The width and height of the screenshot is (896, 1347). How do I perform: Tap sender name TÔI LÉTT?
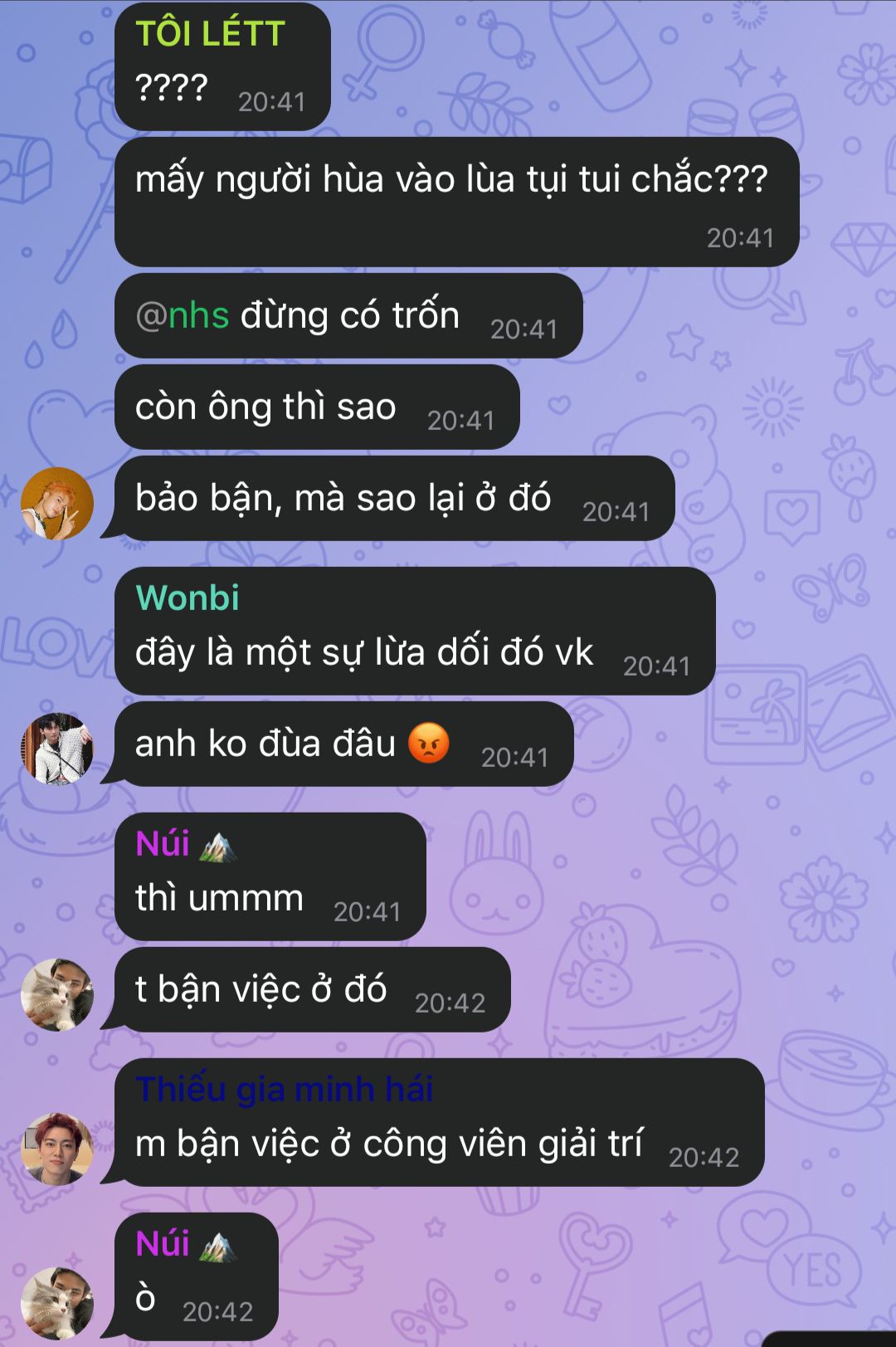click(x=210, y=34)
